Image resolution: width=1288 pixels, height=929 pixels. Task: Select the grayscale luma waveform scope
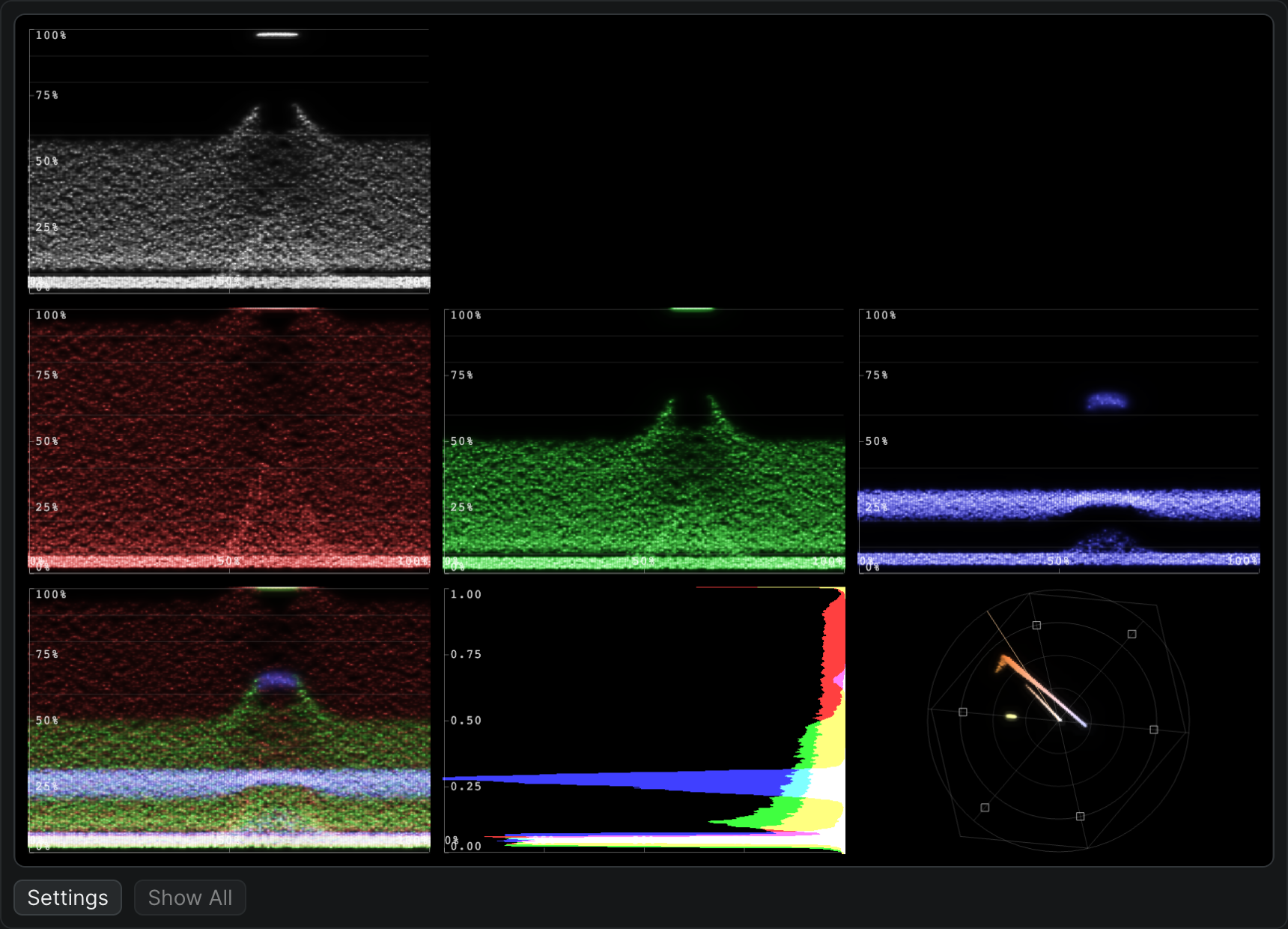tap(229, 161)
